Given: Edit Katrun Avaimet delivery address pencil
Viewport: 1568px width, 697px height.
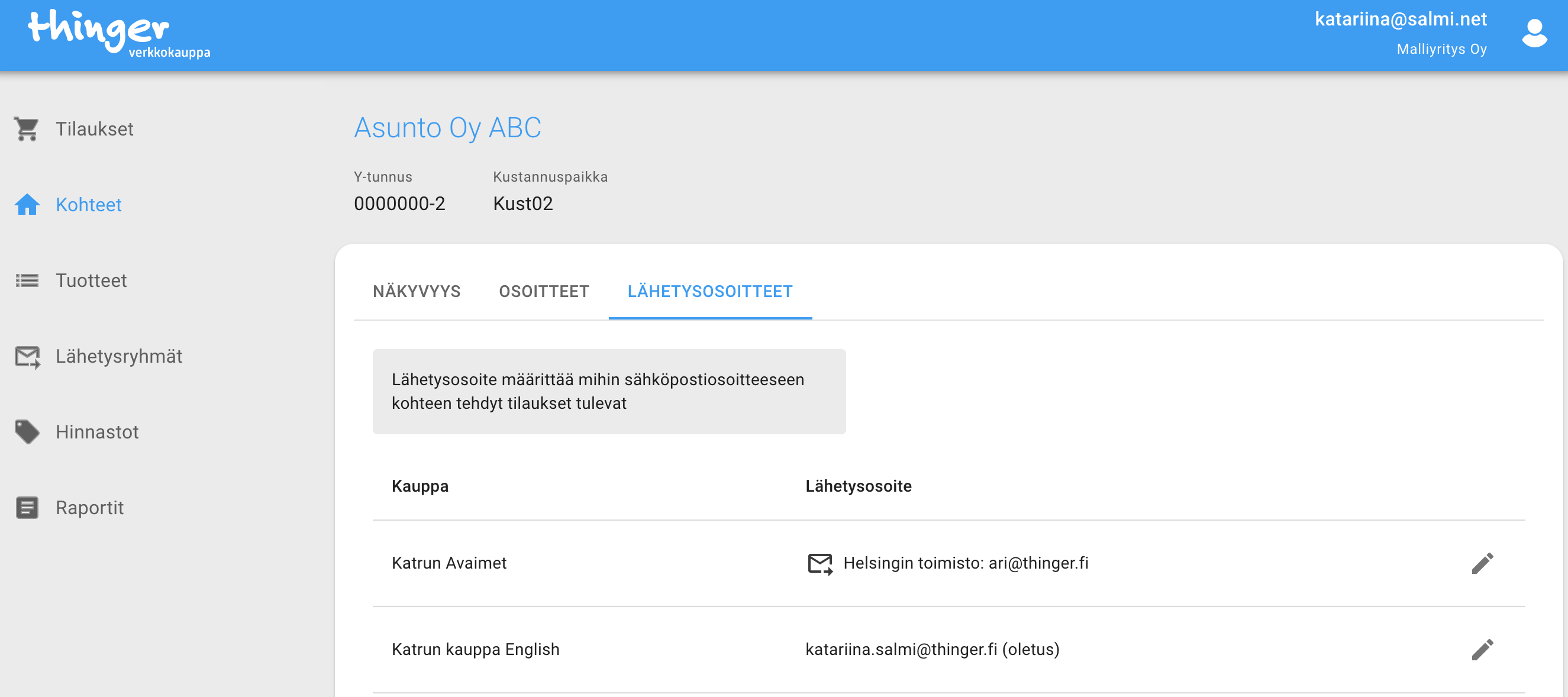Looking at the screenshot, I should [x=1482, y=563].
